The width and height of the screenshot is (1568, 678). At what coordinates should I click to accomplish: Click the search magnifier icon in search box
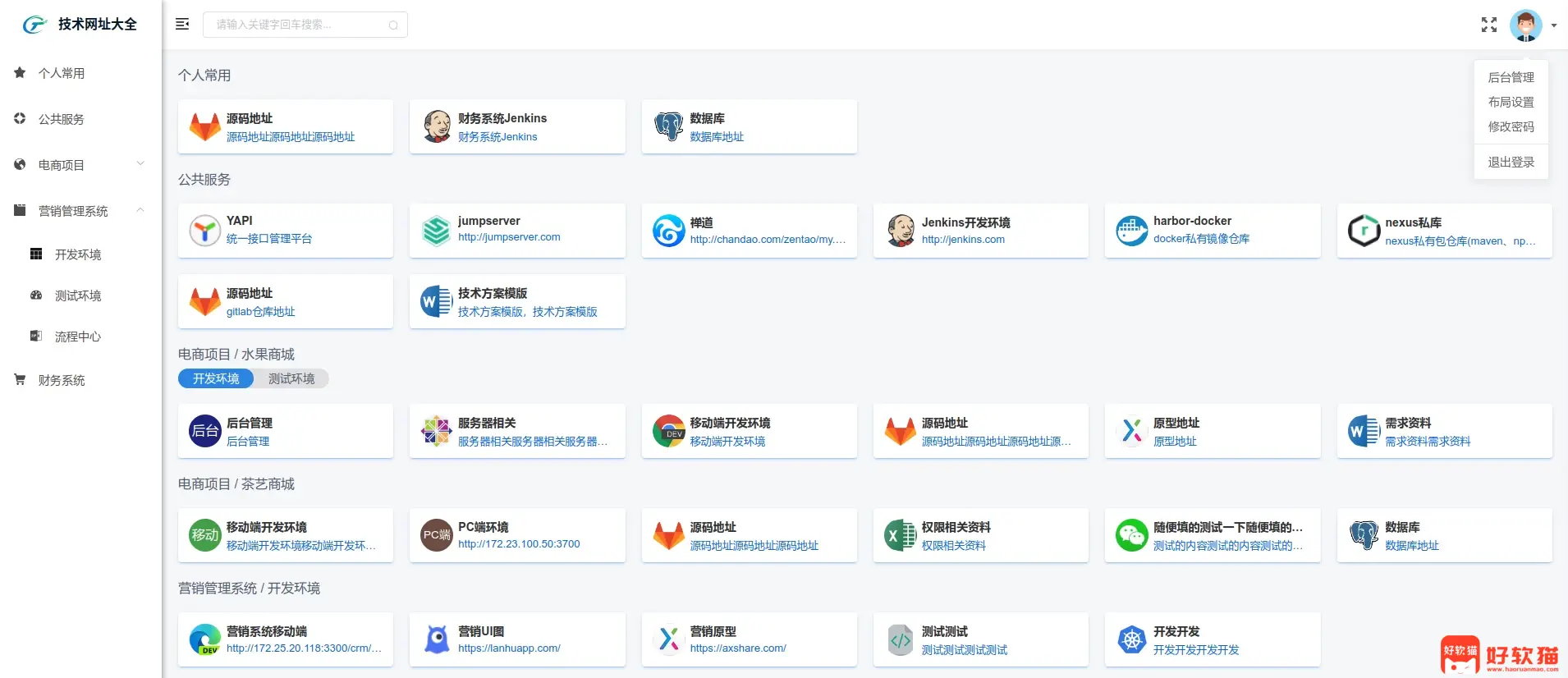click(393, 25)
